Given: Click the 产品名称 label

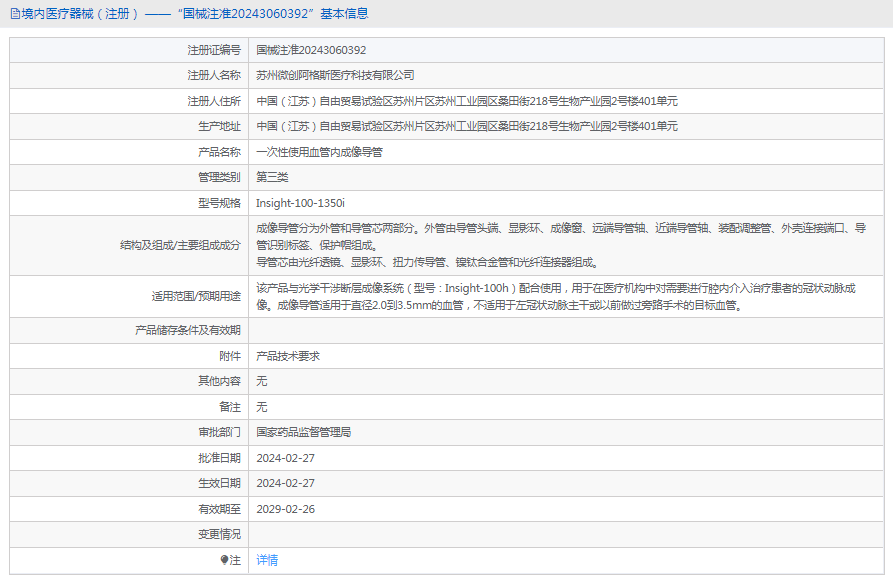Looking at the screenshot, I should coord(219,152).
